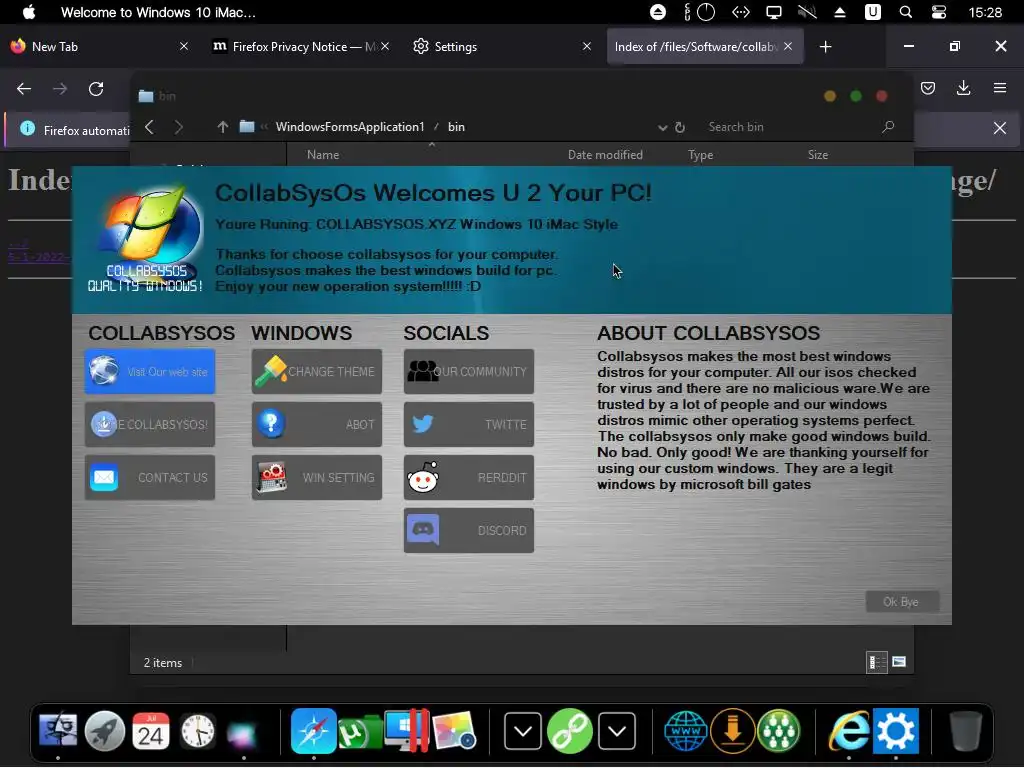
Task: Open Finder in the dock
Action: click(58, 730)
